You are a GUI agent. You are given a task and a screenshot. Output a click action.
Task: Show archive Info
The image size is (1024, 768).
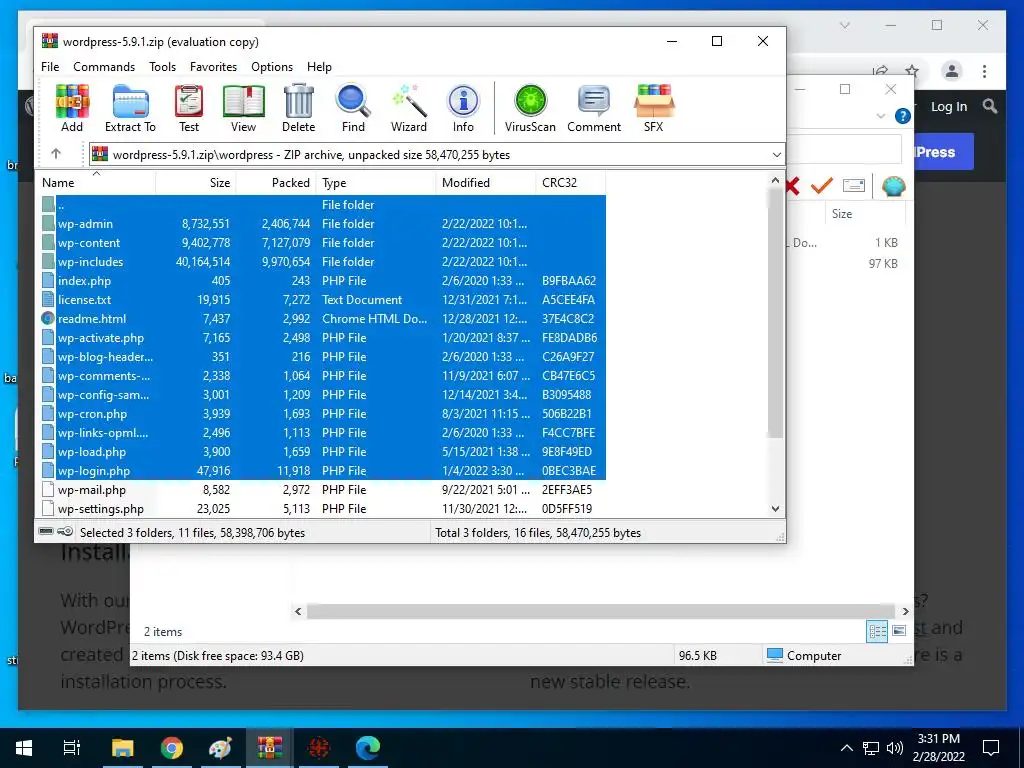point(463,108)
